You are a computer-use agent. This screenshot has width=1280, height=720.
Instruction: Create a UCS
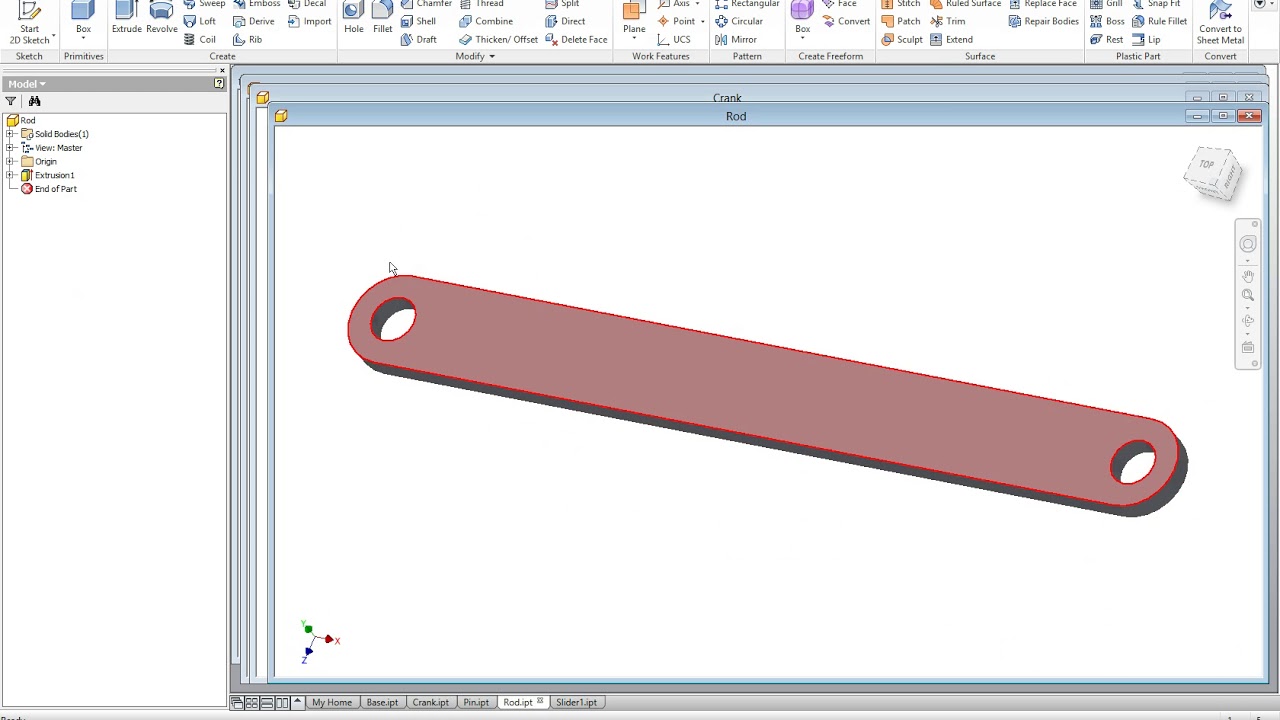point(674,39)
